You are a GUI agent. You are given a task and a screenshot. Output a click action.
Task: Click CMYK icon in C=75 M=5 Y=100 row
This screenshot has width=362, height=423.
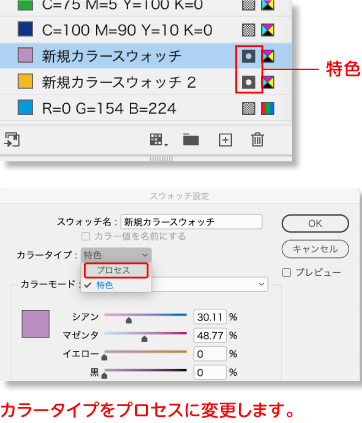point(268,5)
